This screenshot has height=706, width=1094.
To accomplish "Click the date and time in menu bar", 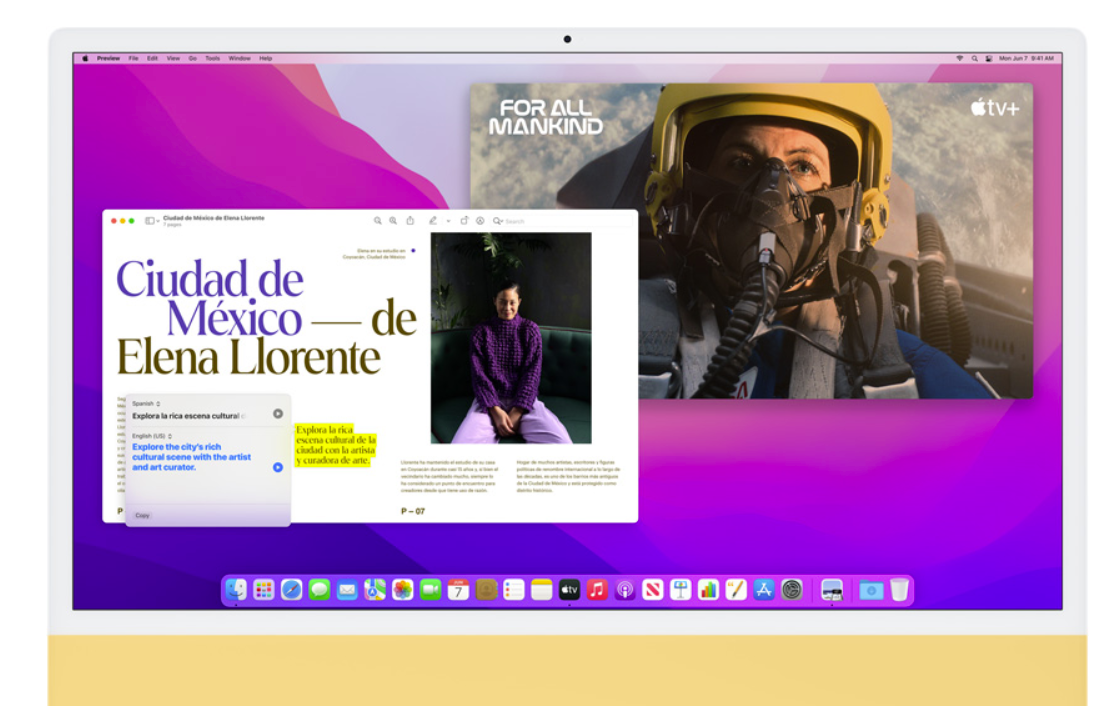I will [x=1026, y=59].
